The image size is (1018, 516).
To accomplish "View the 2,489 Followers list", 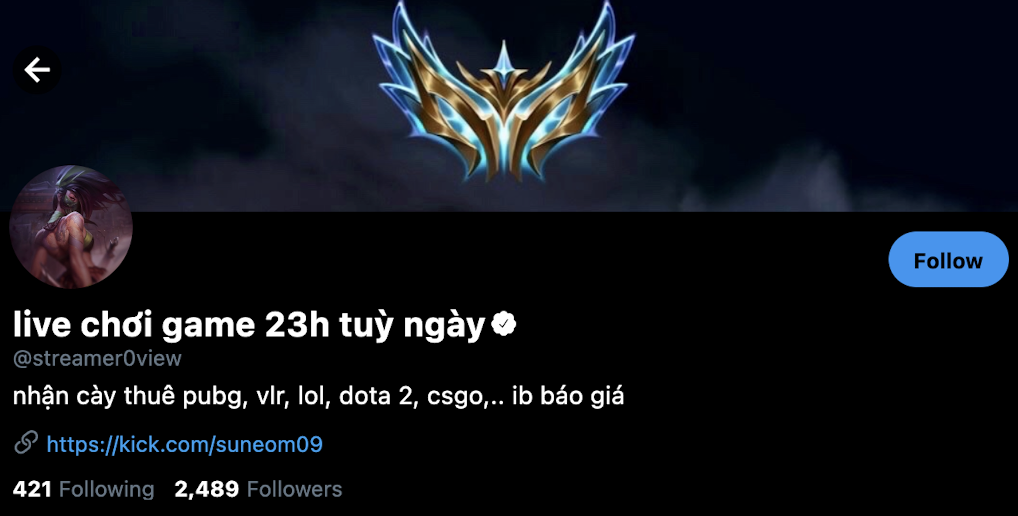I will (258, 489).
